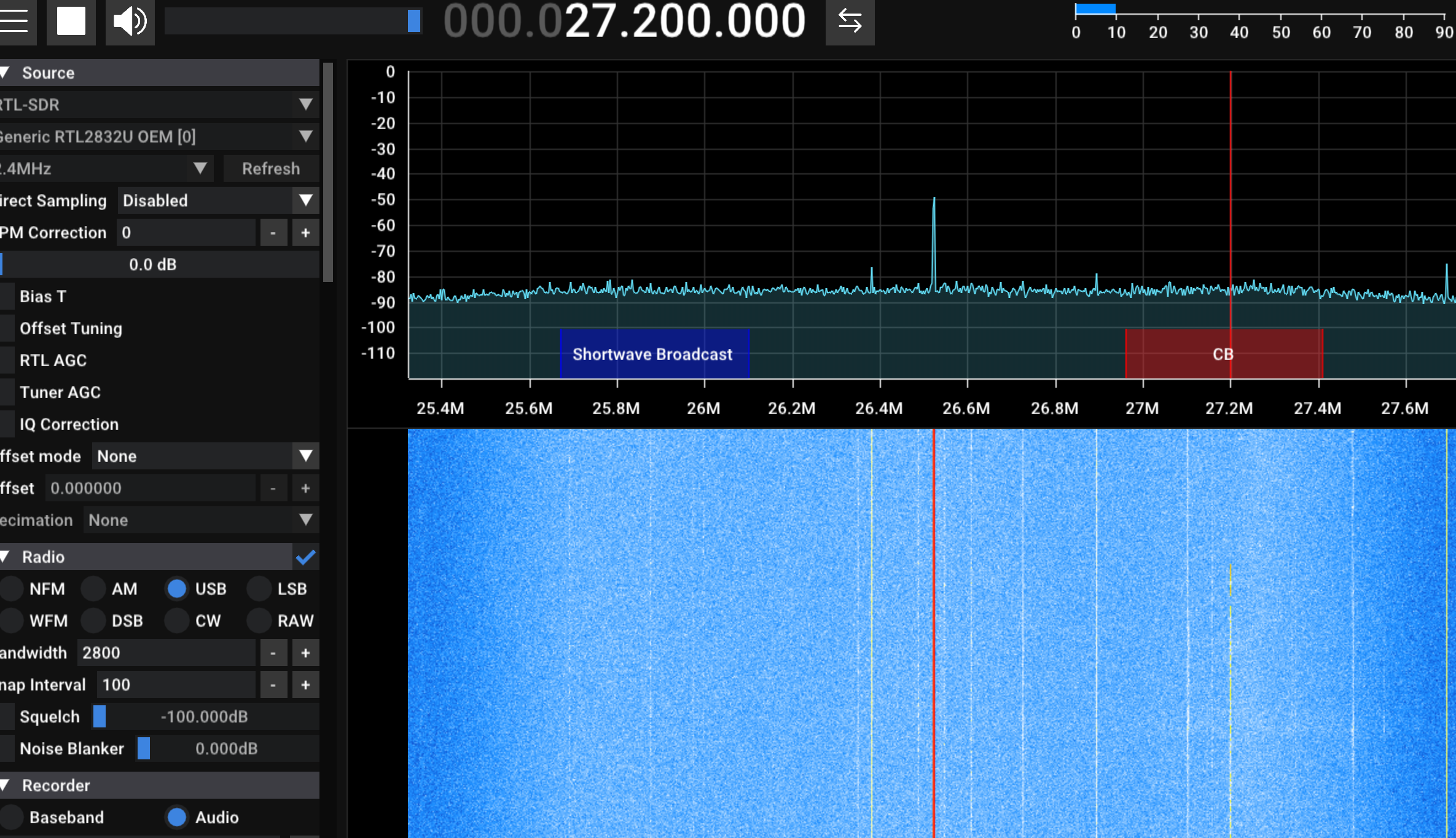Click the 26.6M mark on frequency scale
This screenshot has height=838, width=1456.
[966, 408]
